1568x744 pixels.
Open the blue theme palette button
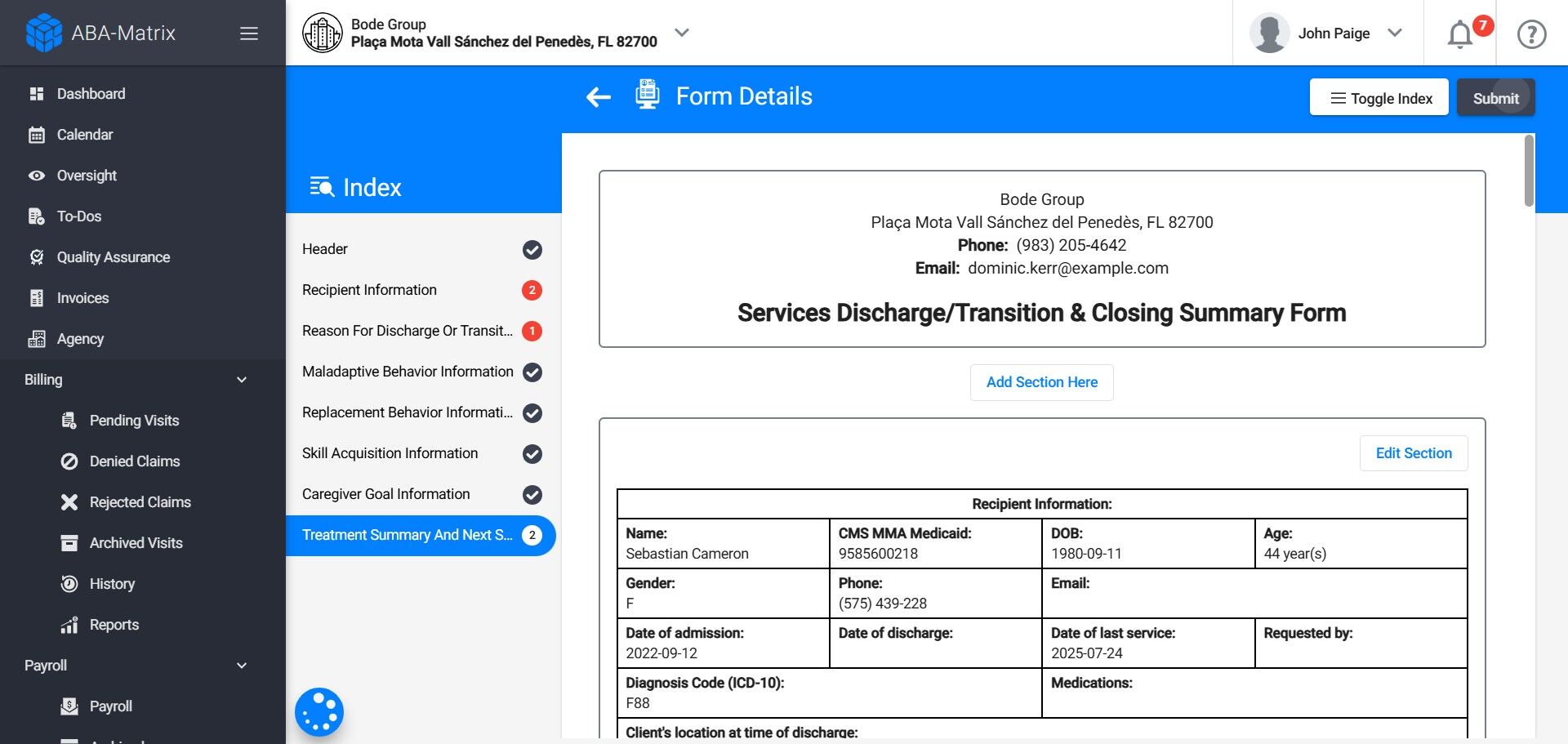click(319, 712)
